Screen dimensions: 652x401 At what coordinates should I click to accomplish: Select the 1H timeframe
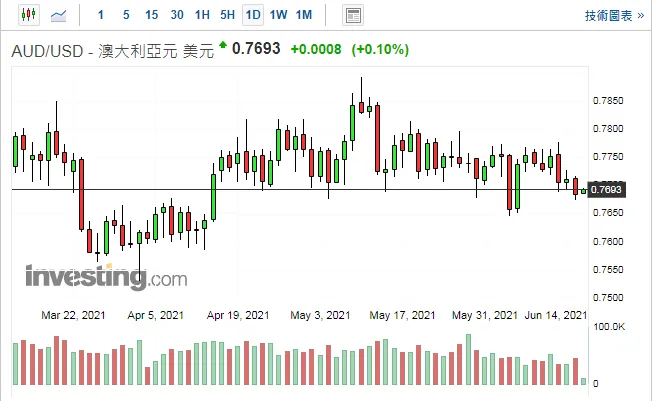202,15
